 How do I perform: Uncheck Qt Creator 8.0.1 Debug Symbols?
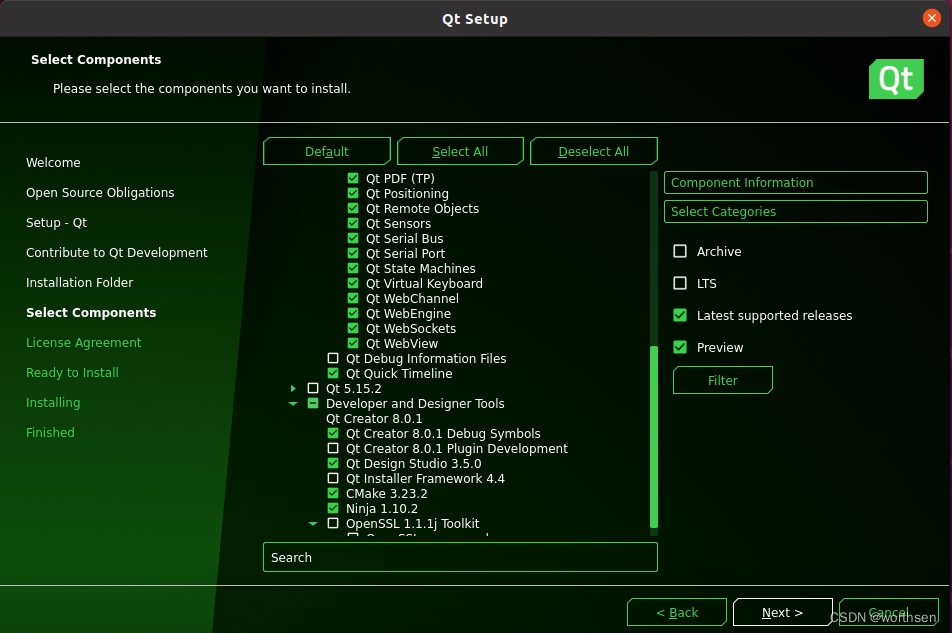(333, 433)
